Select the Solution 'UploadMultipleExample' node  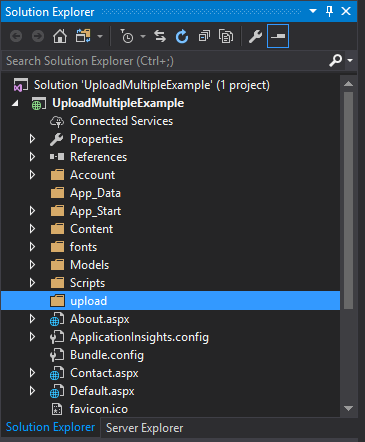tap(152, 85)
